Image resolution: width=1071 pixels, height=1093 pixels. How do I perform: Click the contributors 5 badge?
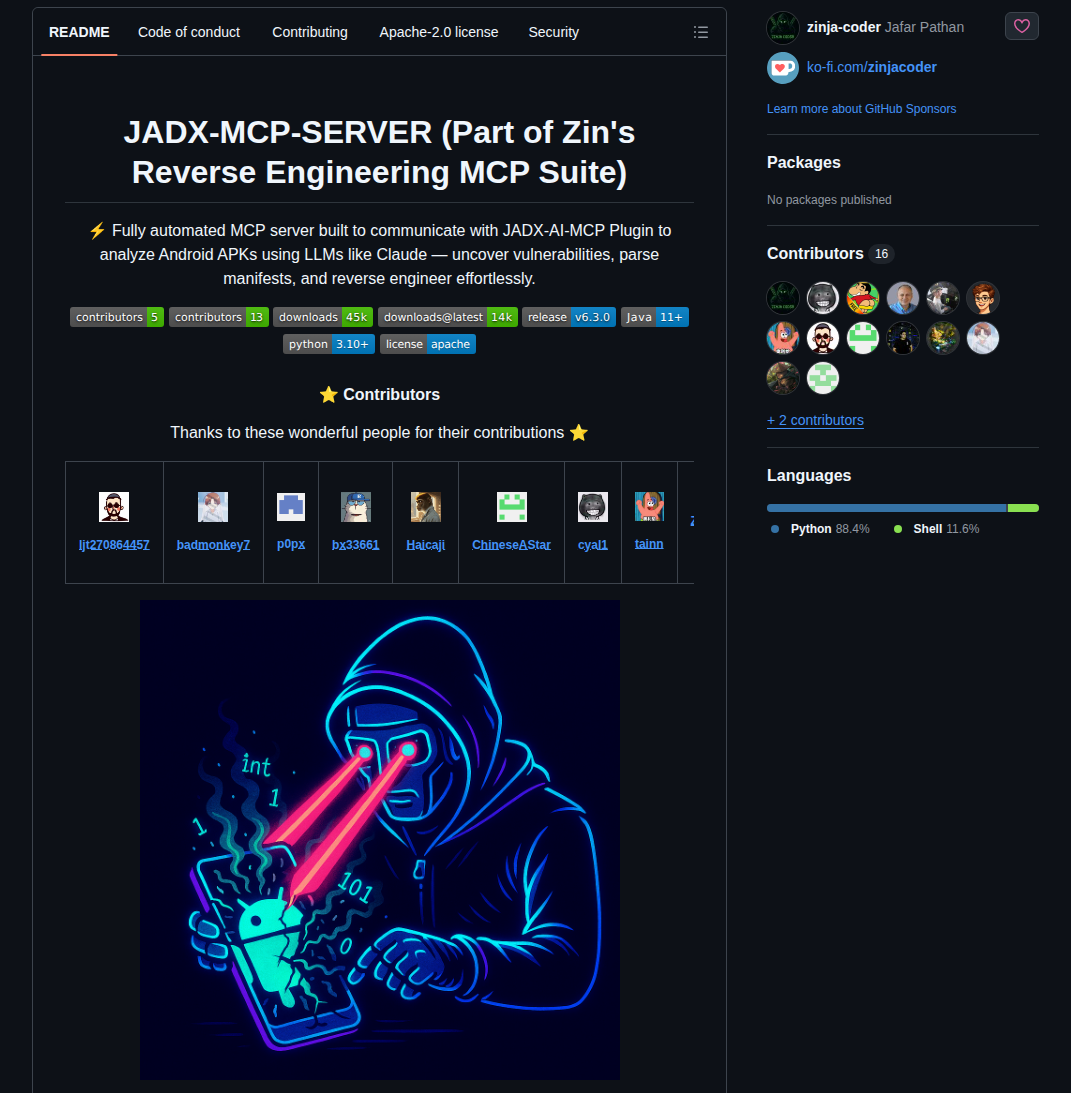[117, 317]
